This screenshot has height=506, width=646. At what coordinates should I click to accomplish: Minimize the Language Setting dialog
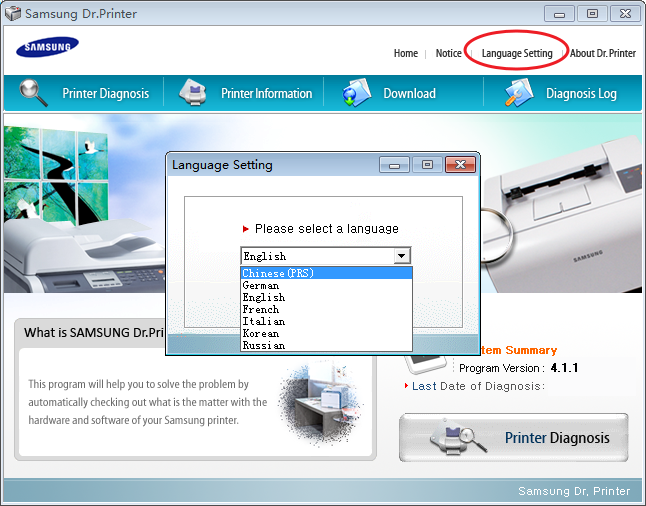coord(394,165)
